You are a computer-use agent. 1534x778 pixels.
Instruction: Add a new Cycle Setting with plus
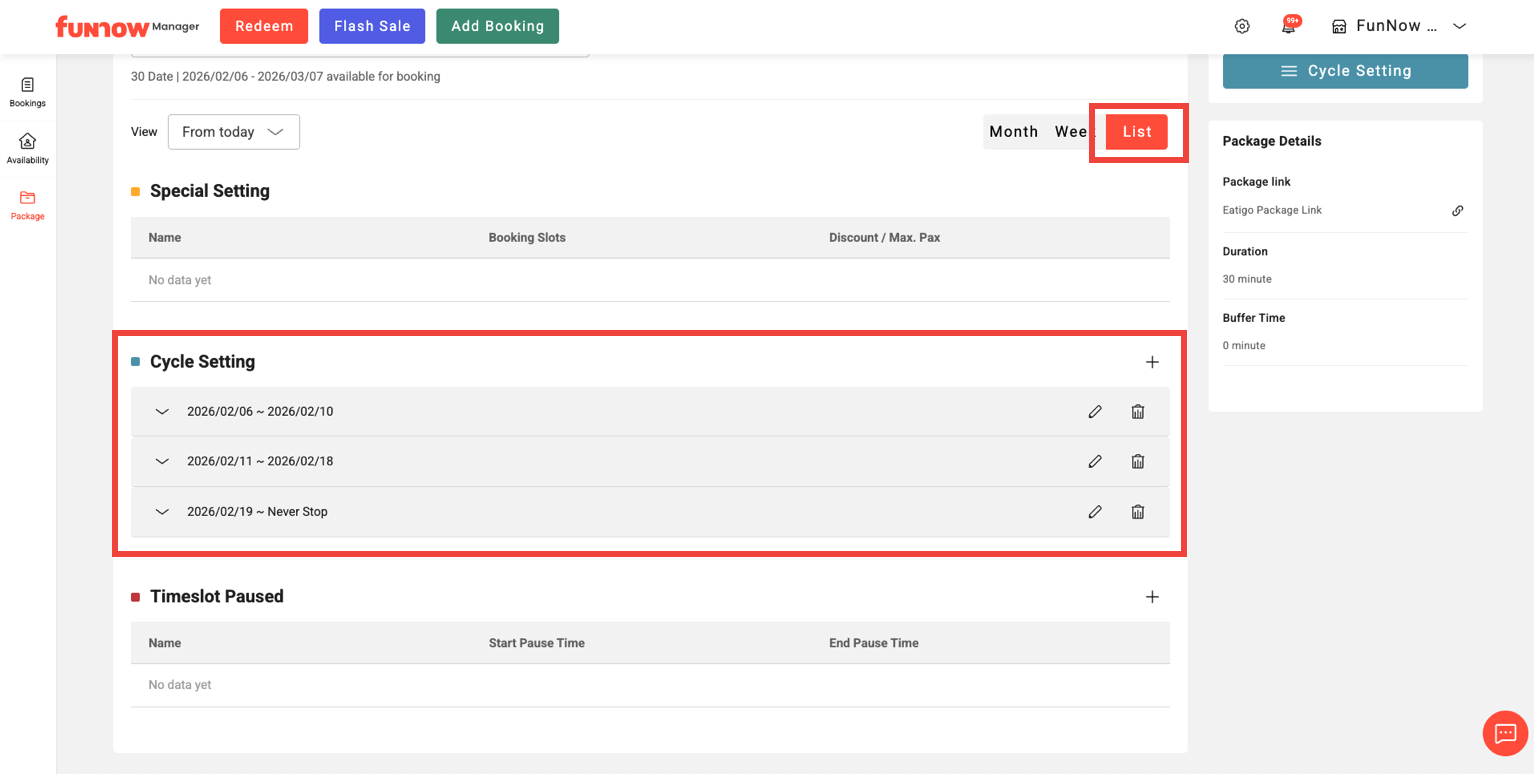(x=1152, y=362)
